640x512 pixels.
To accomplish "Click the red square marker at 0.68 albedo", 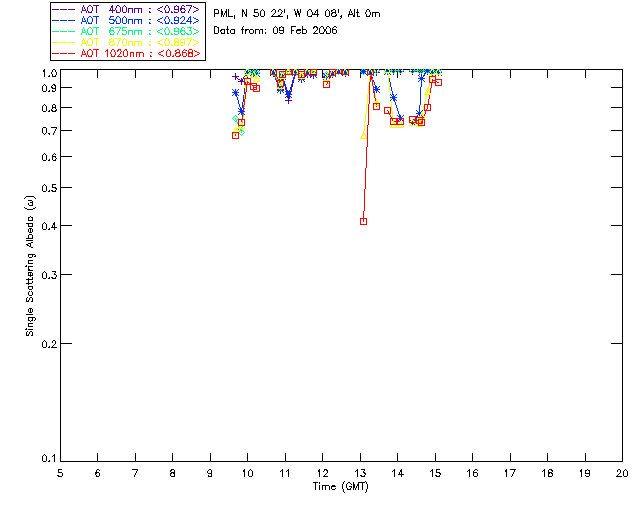I will (x=235, y=135).
